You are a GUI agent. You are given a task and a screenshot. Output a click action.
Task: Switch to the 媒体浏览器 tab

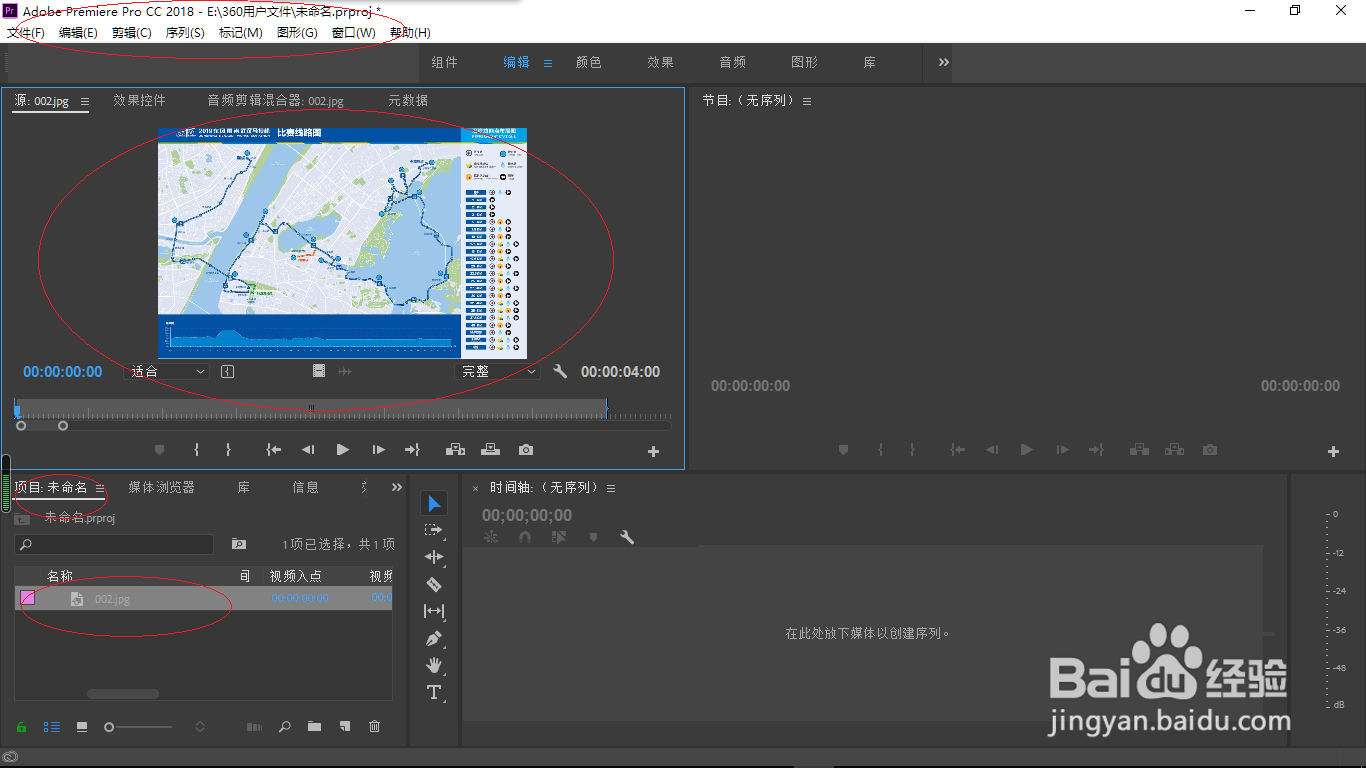tap(161, 487)
